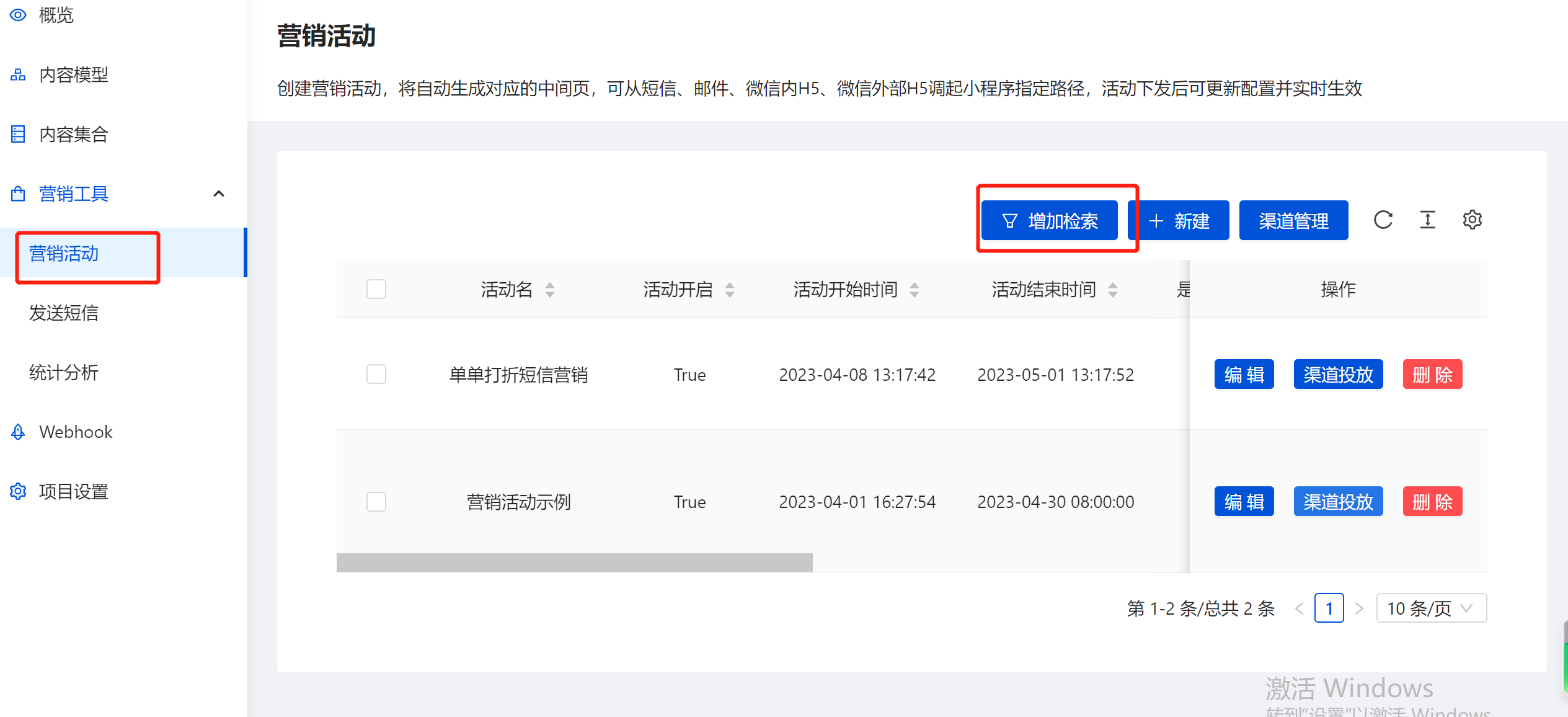This screenshot has width=1568, height=717.
Task: Click the refresh table icon
Action: 1383,220
